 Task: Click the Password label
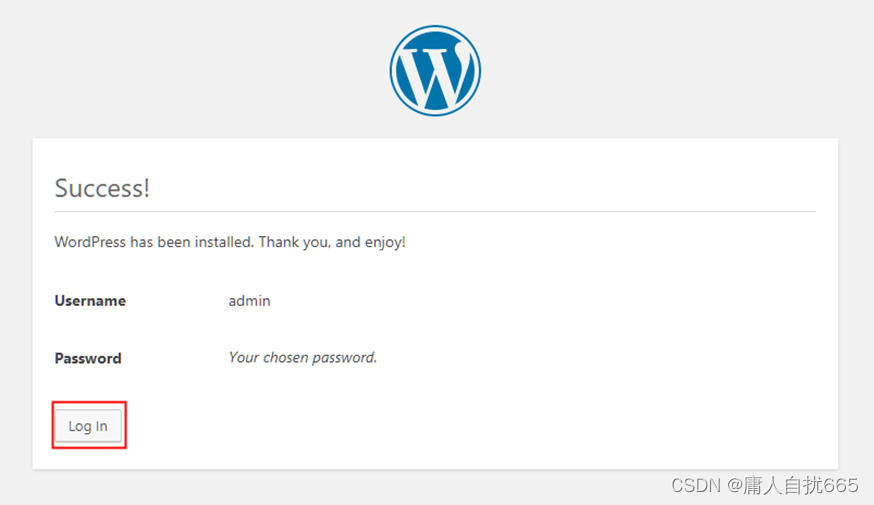click(88, 358)
